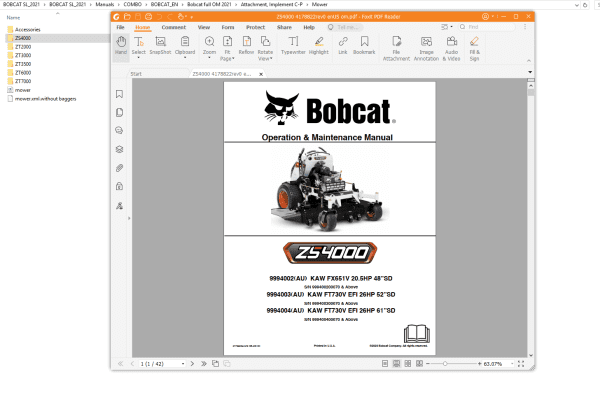Open the Comments side panel

click(119, 130)
